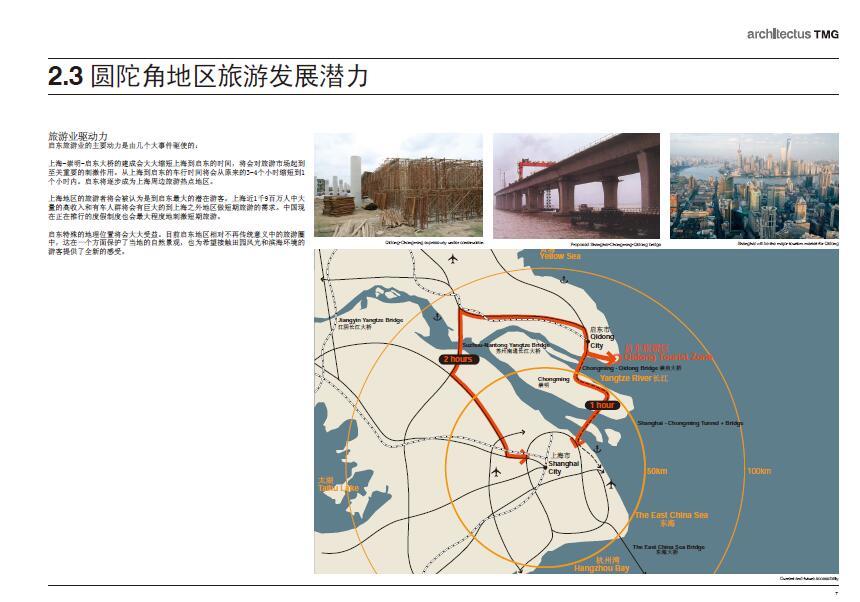
Task: Click the Taihu Lake label
Action: (338, 484)
